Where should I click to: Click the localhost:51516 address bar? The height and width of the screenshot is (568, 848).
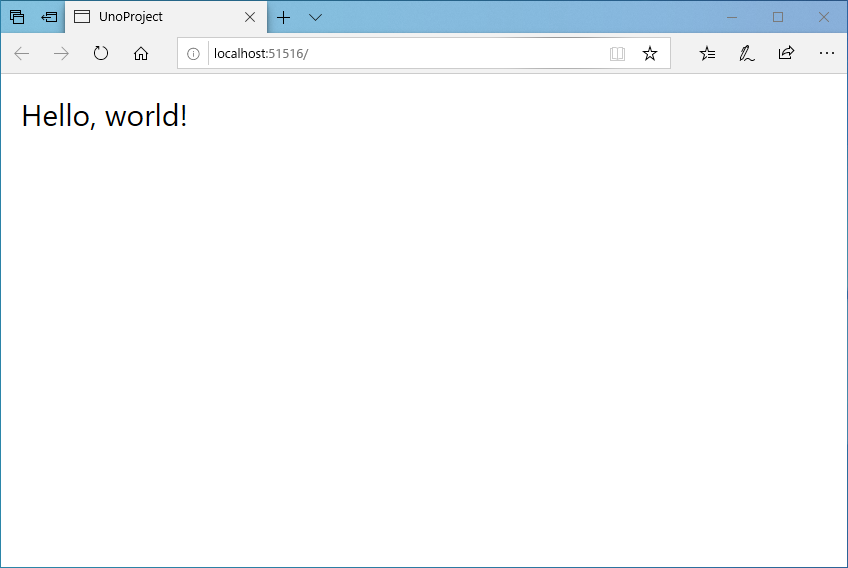(400, 54)
